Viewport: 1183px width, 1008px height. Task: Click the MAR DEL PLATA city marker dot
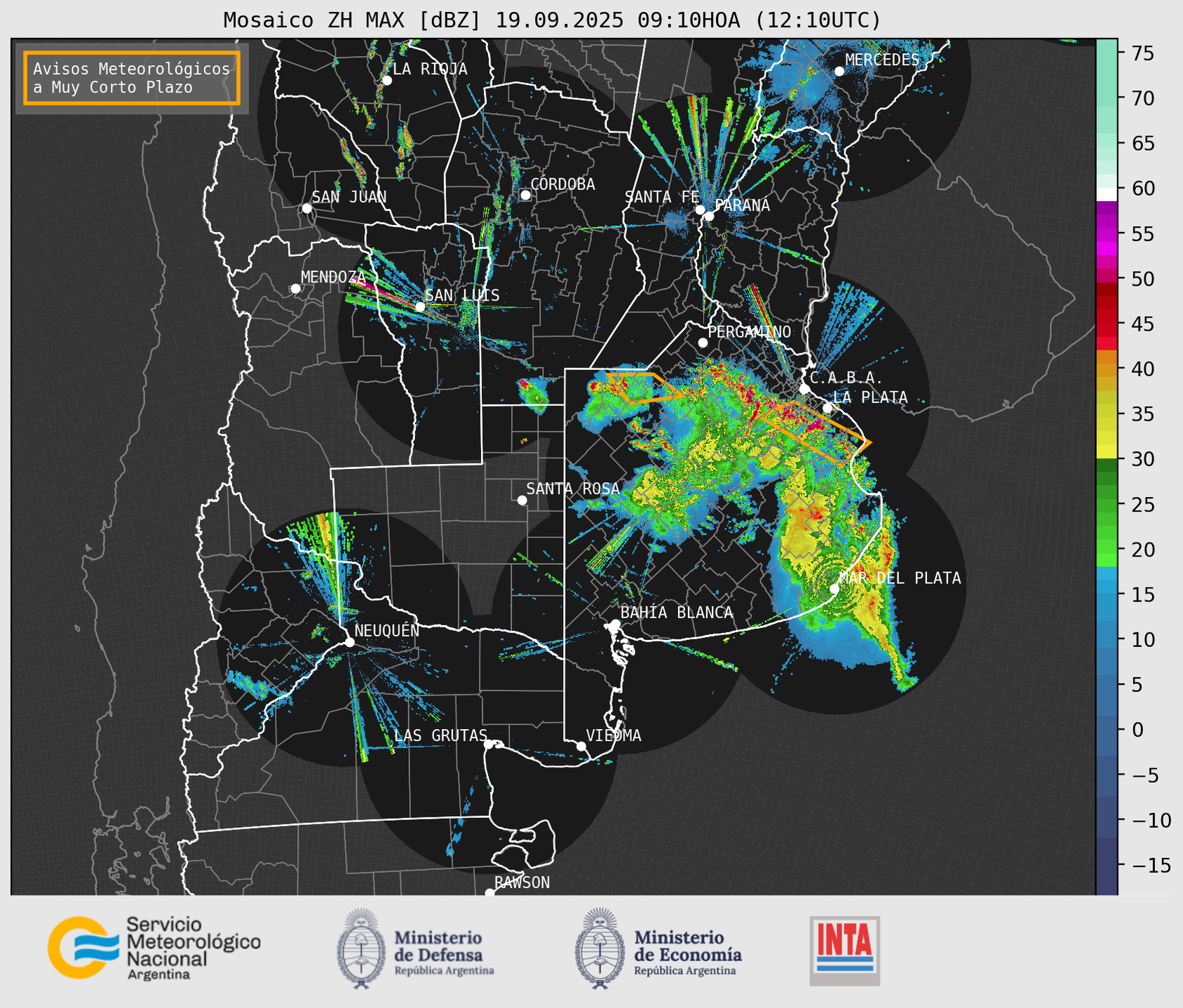834,589
